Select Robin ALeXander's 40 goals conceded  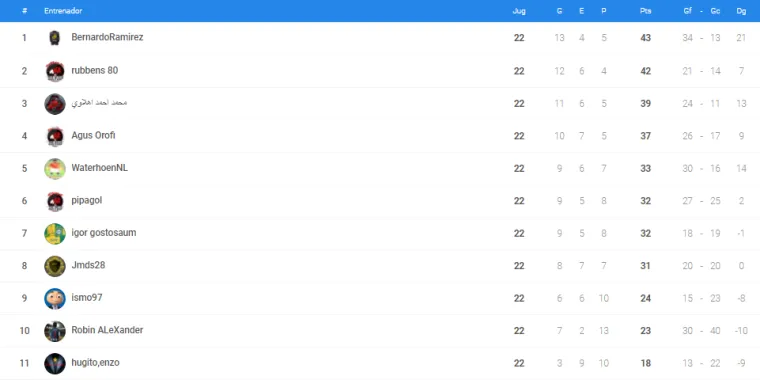715,331
